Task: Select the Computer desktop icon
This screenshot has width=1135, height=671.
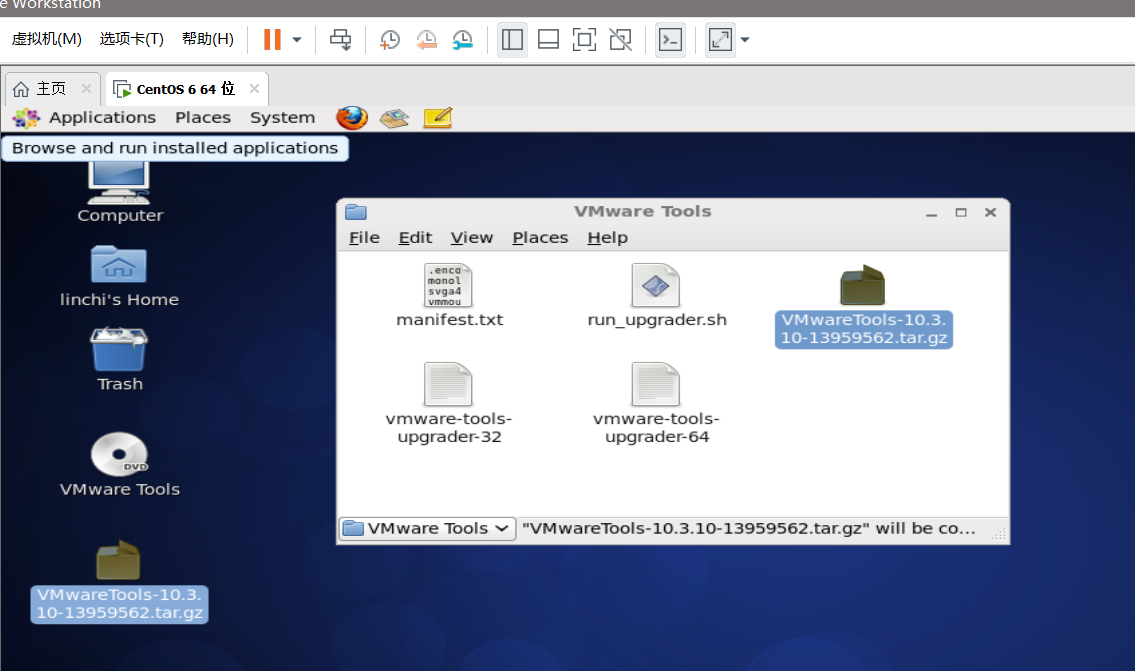Action: (119, 193)
